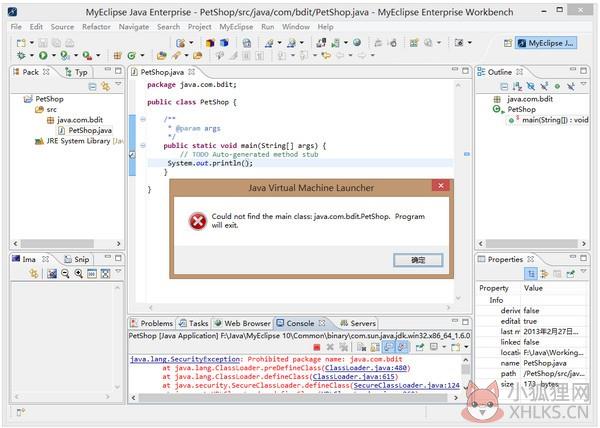The height and width of the screenshot is (428, 600).
Task: Open Outline view menu triangle
Action: click(583, 83)
